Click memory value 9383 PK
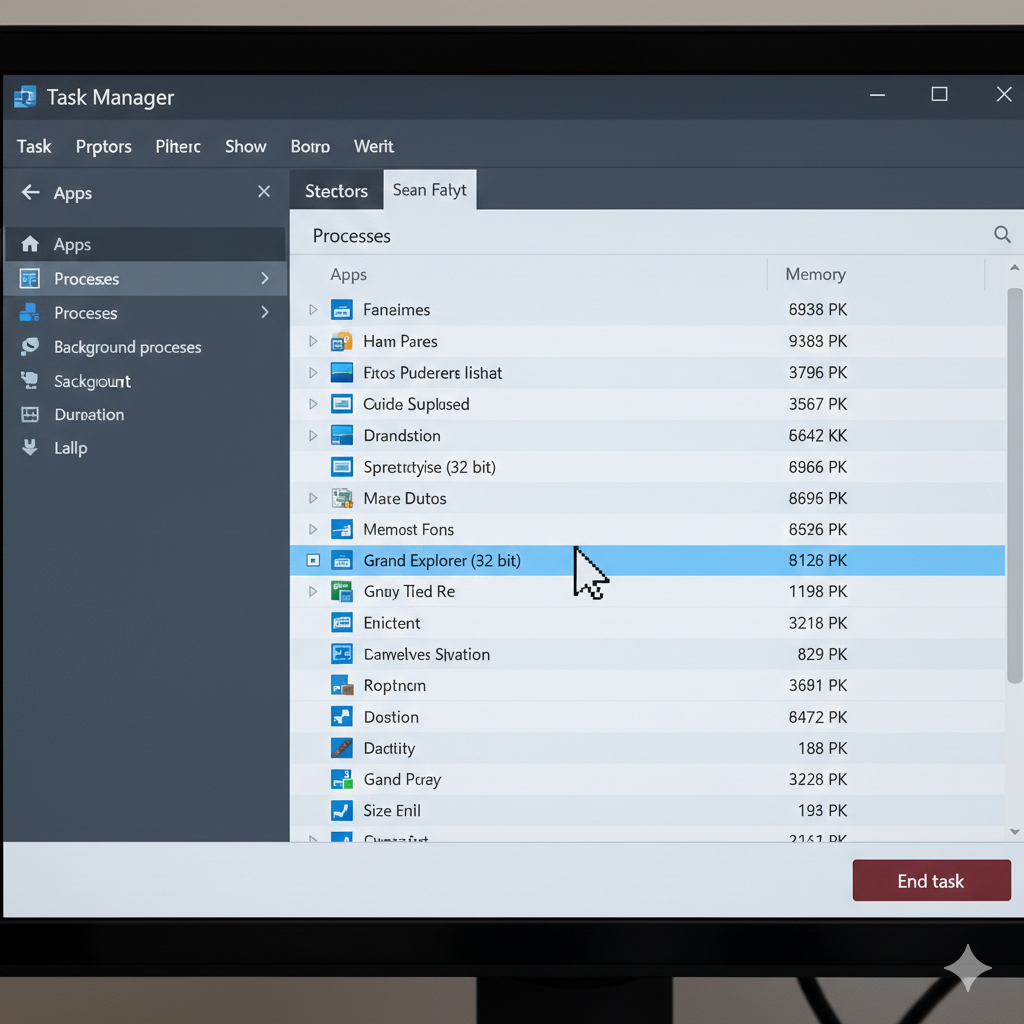Image resolution: width=1024 pixels, height=1024 pixels. 818,341
